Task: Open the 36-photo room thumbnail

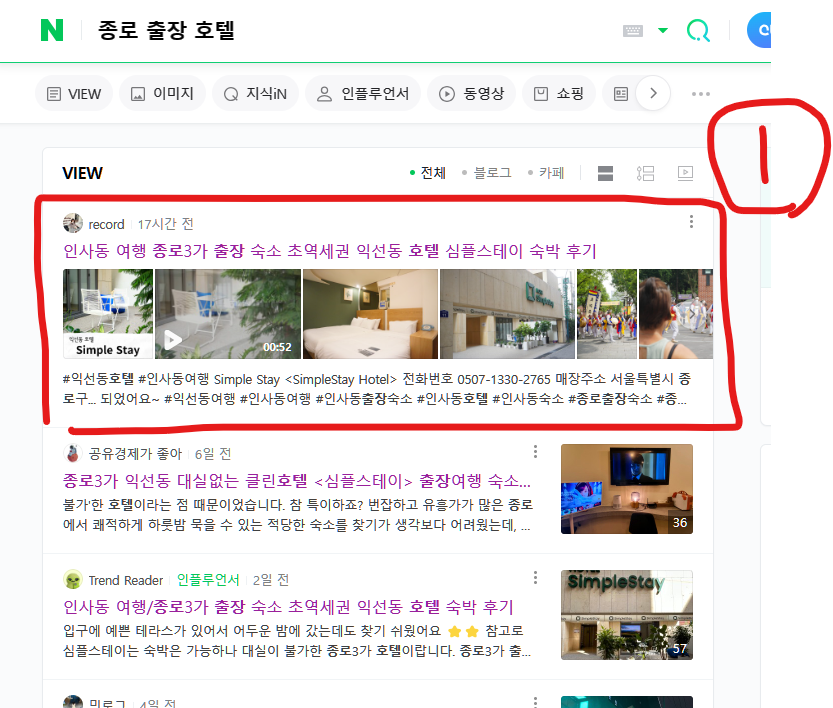Action: (x=627, y=489)
